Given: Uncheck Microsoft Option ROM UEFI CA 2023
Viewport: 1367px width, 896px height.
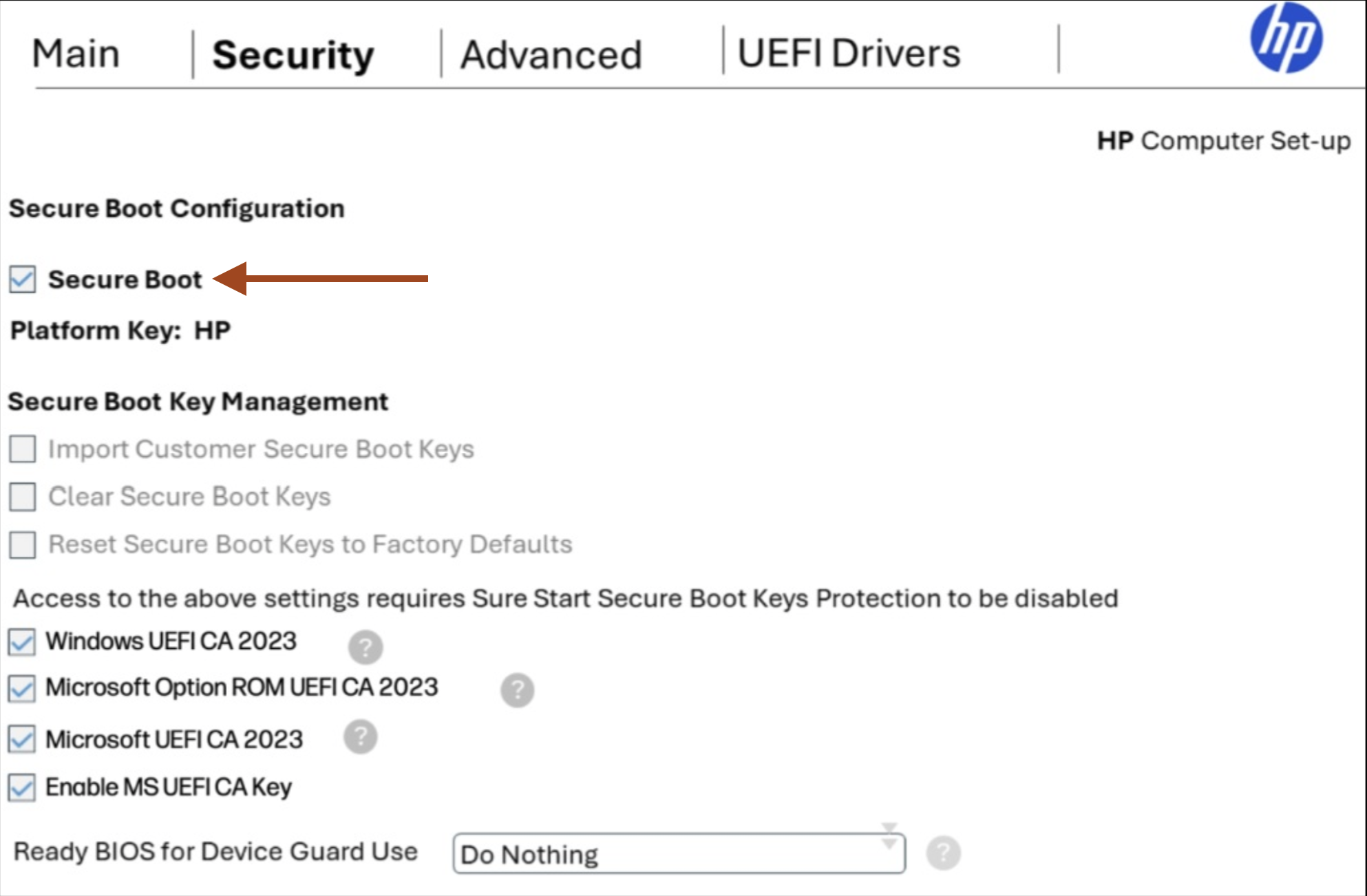Looking at the screenshot, I should click(22, 688).
